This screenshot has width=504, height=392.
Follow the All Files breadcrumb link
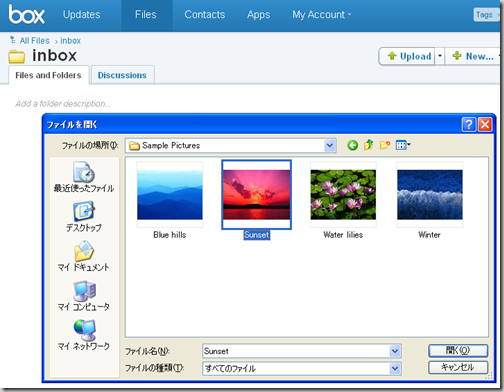coord(34,41)
